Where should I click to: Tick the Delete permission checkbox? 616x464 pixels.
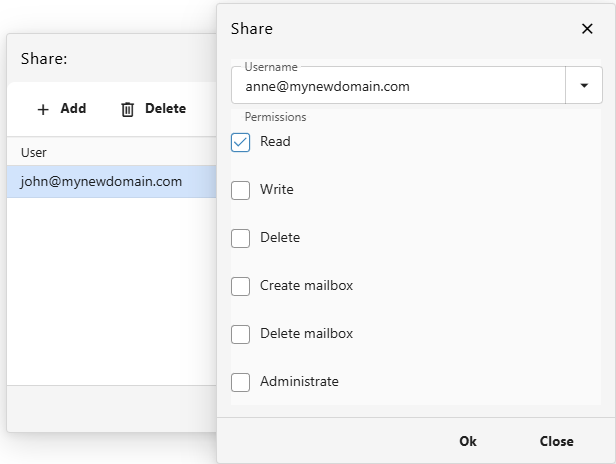click(x=240, y=238)
